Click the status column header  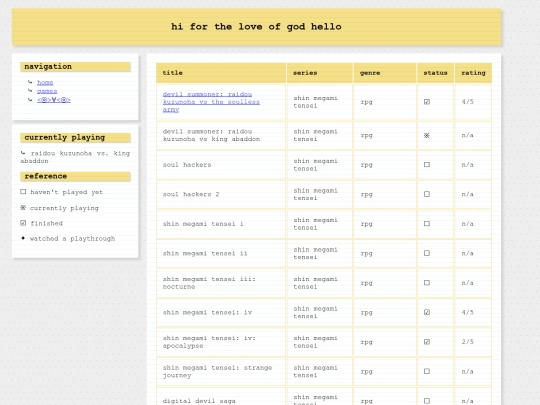pyautogui.click(x=435, y=73)
